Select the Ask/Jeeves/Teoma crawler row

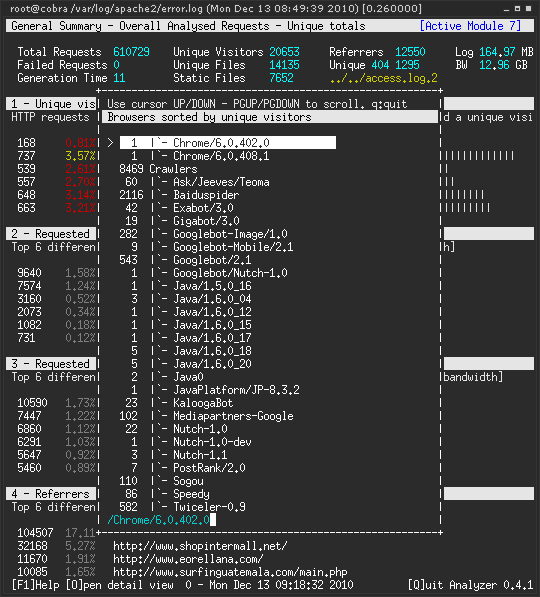(x=197, y=182)
